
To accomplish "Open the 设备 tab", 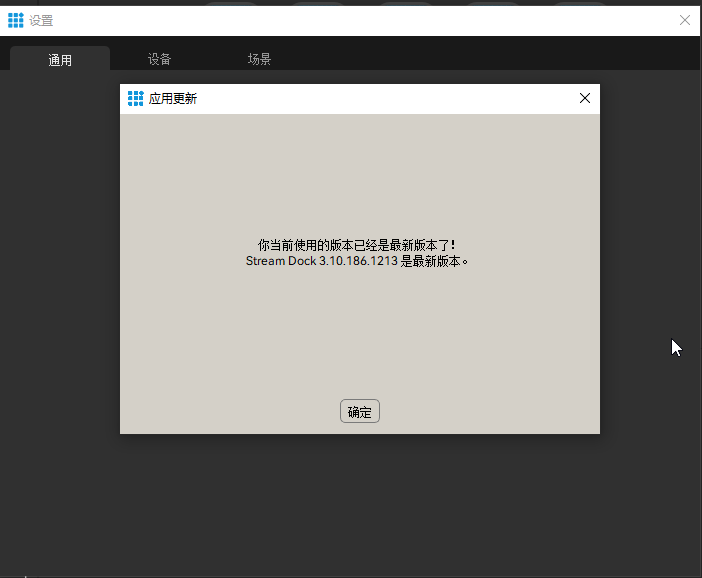I will point(159,59).
